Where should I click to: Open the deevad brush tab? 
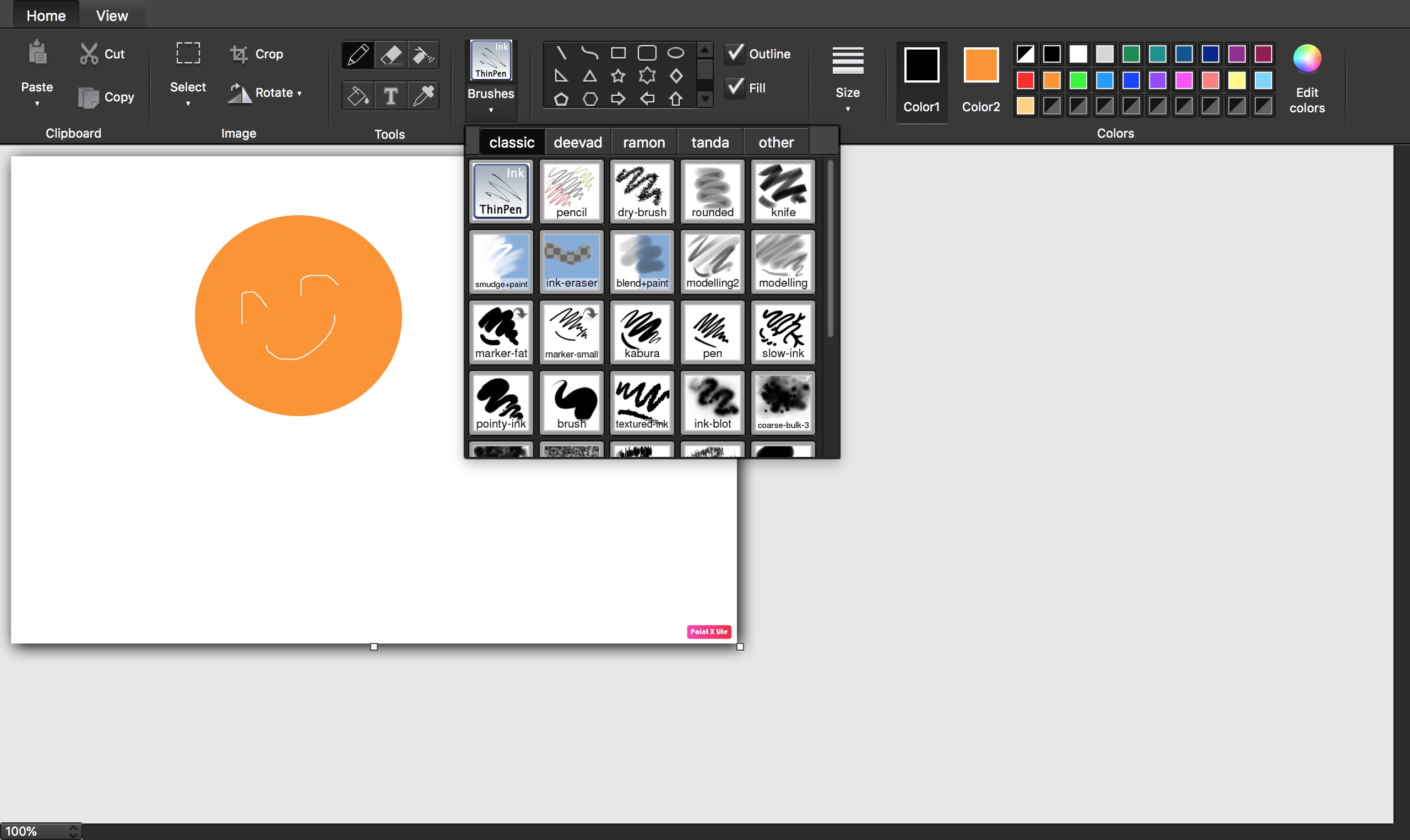[x=578, y=142]
